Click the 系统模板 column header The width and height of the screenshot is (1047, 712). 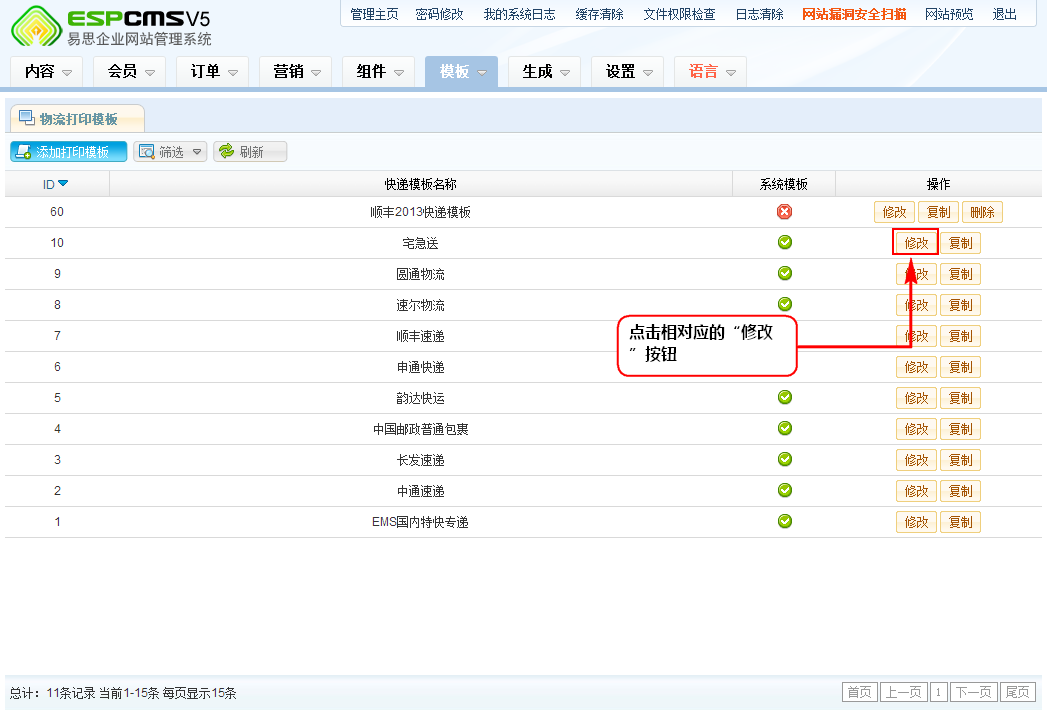(x=784, y=184)
